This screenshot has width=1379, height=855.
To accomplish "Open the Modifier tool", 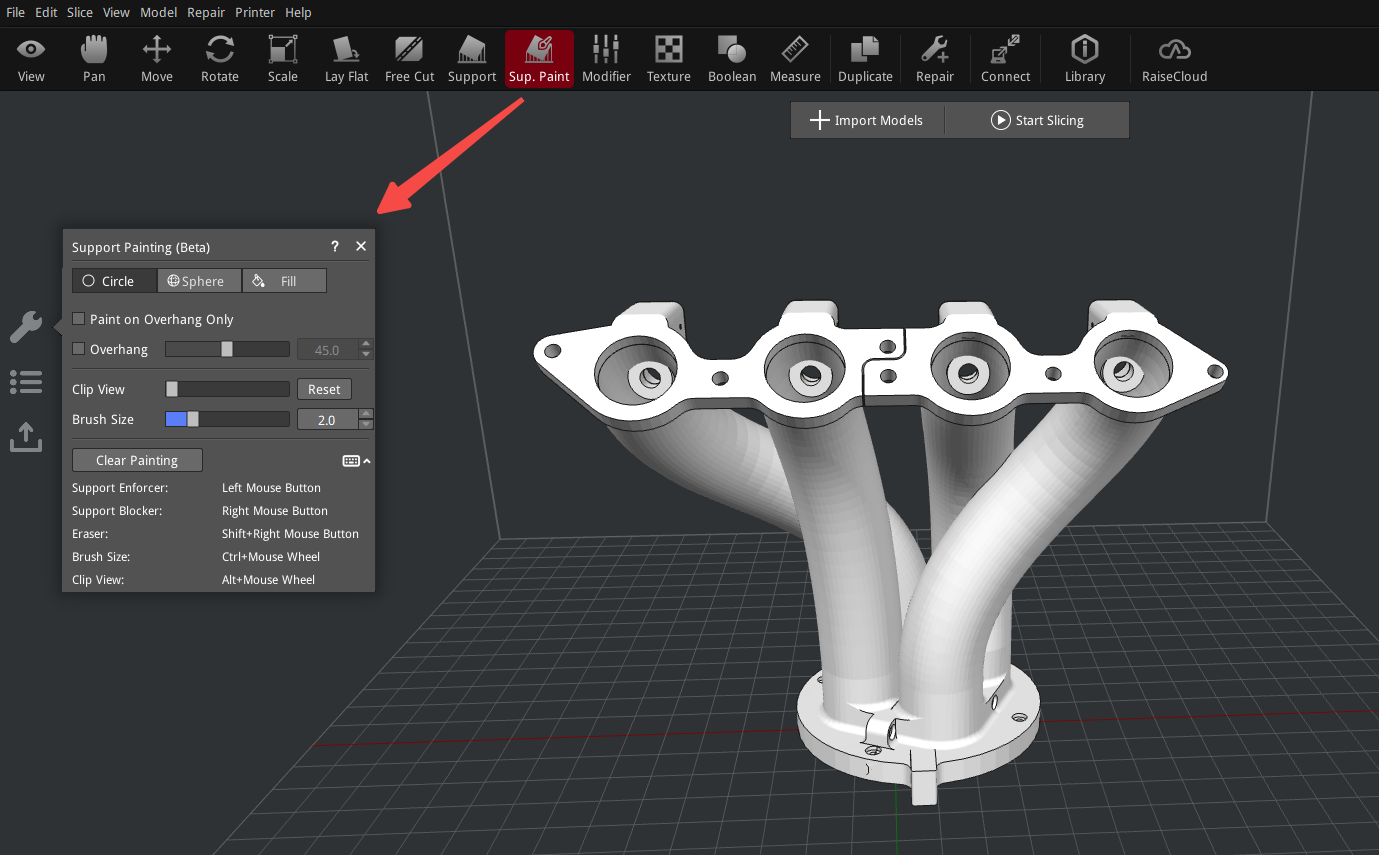I will (606, 59).
